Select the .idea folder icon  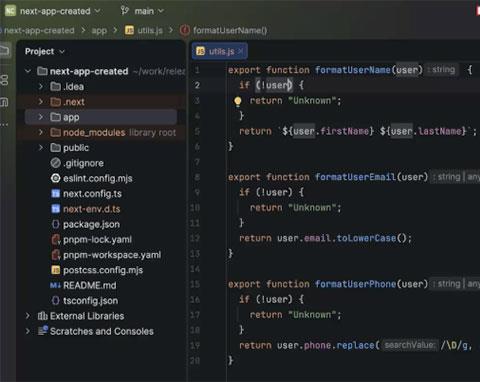[55, 86]
